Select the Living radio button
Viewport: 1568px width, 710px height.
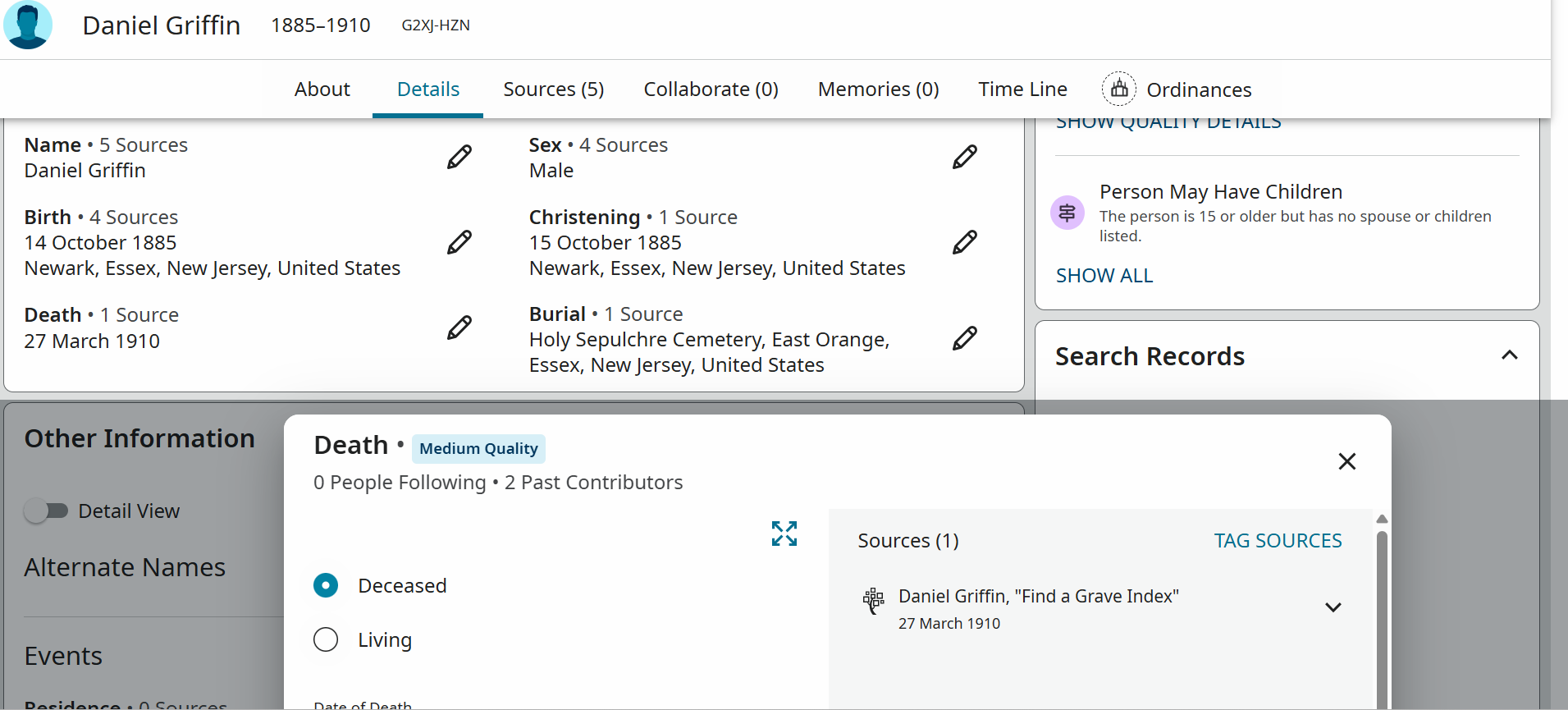[x=326, y=639]
